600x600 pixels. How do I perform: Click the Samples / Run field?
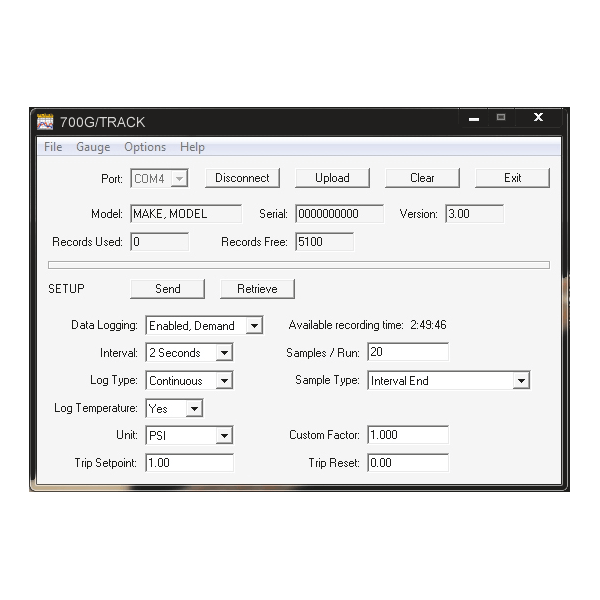point(408,352)
